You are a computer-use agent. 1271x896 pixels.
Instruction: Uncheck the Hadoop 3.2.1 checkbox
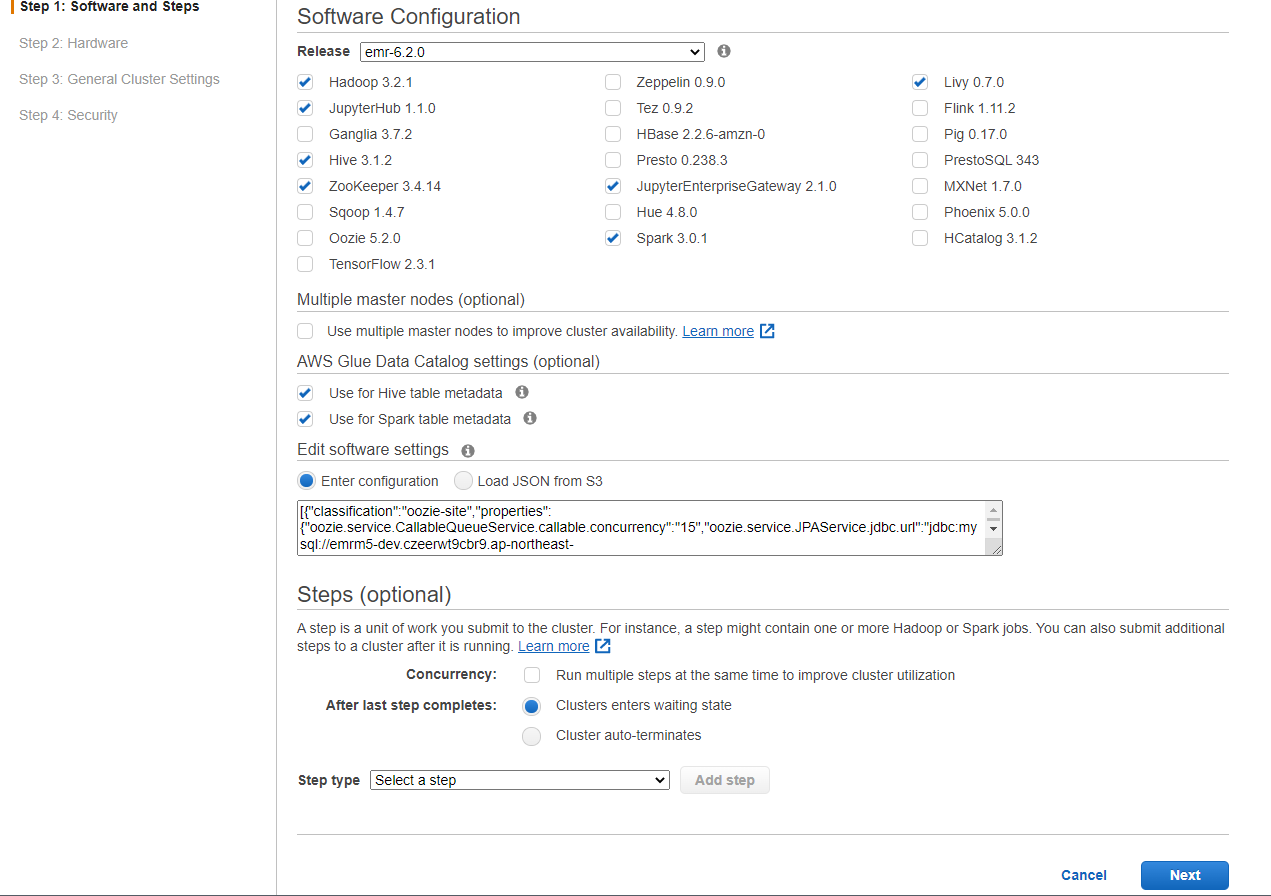click(x=305, y=82)
